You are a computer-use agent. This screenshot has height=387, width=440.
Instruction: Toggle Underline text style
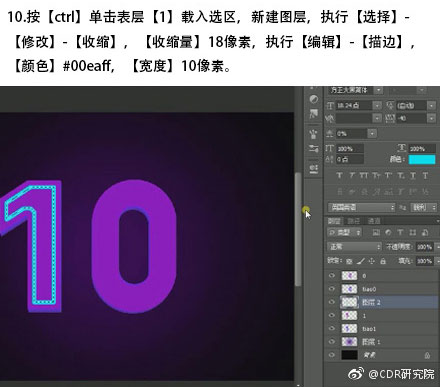tap(413, 176)
